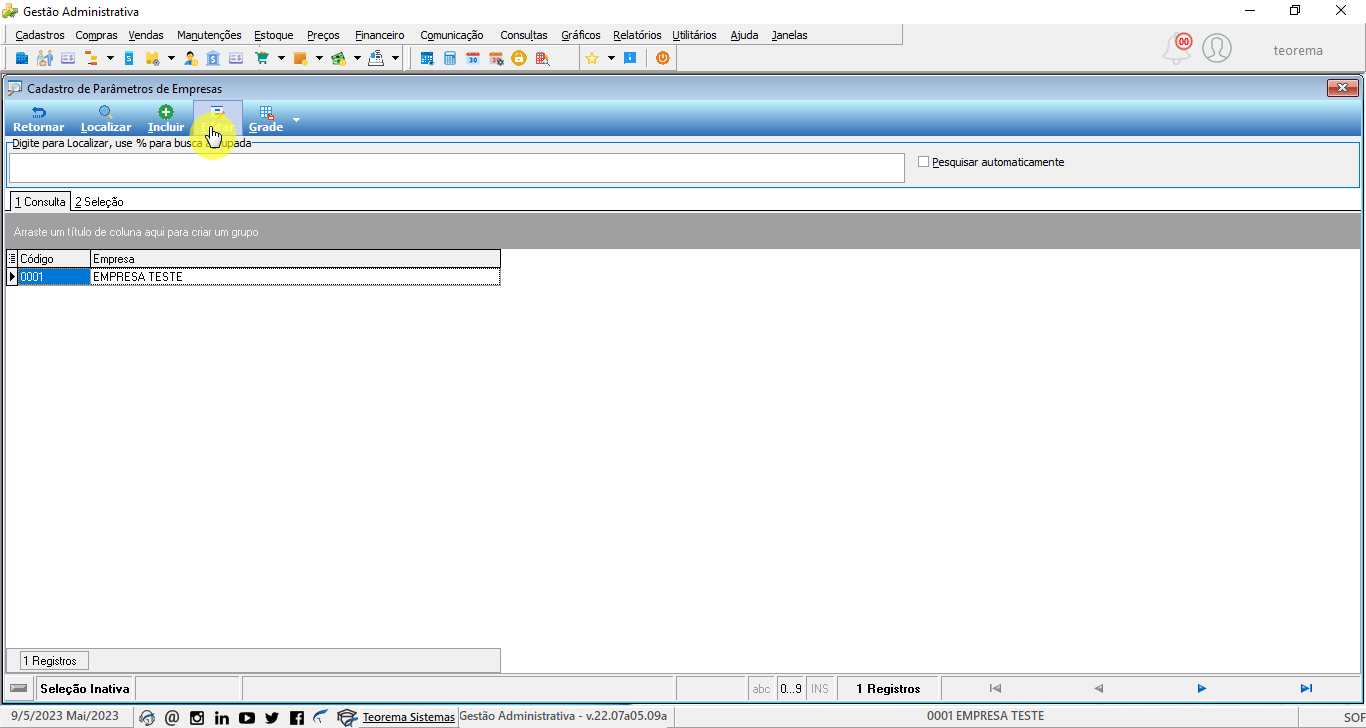Open the YouTube icon in status bar
The image size is (1366, 728).
point(247,717)
